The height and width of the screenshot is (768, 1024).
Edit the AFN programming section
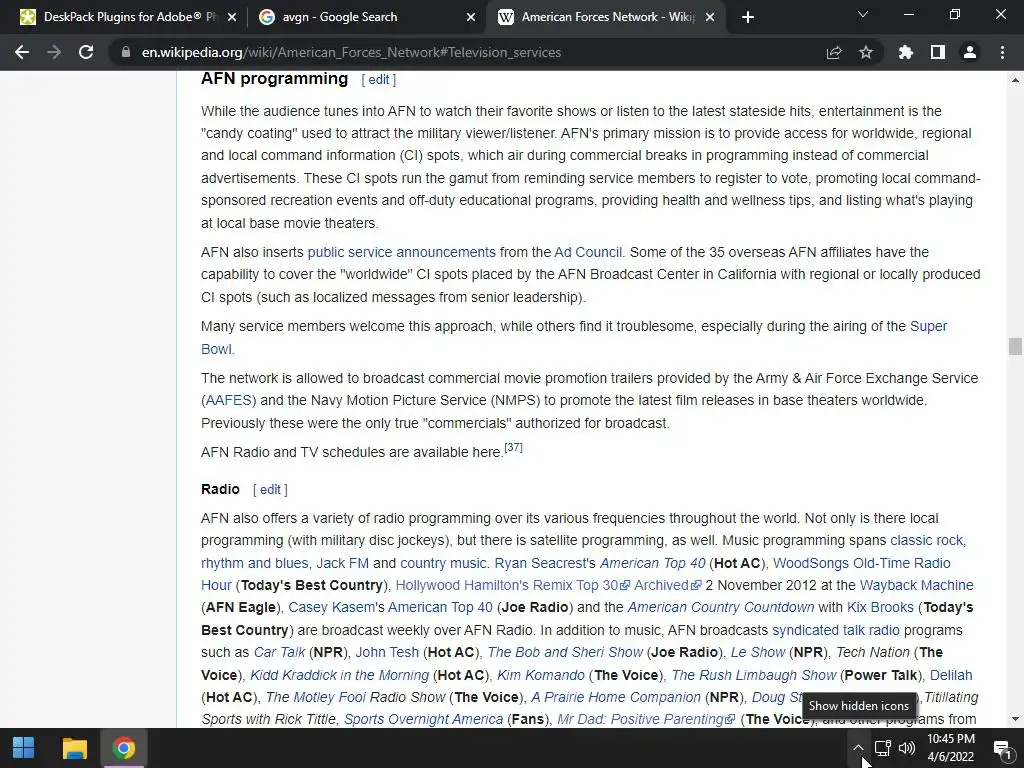[379, 80]
